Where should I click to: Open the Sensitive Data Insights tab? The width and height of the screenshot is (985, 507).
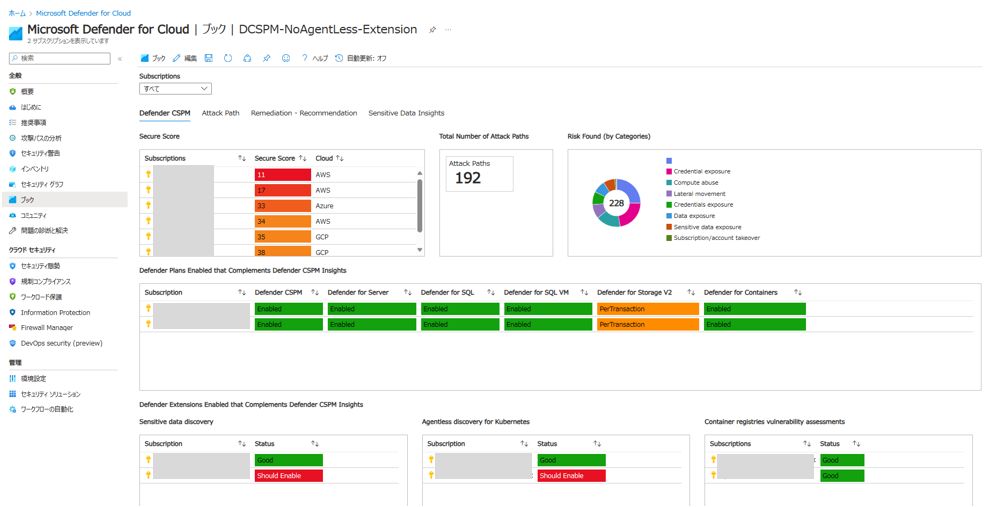(406, 113)
